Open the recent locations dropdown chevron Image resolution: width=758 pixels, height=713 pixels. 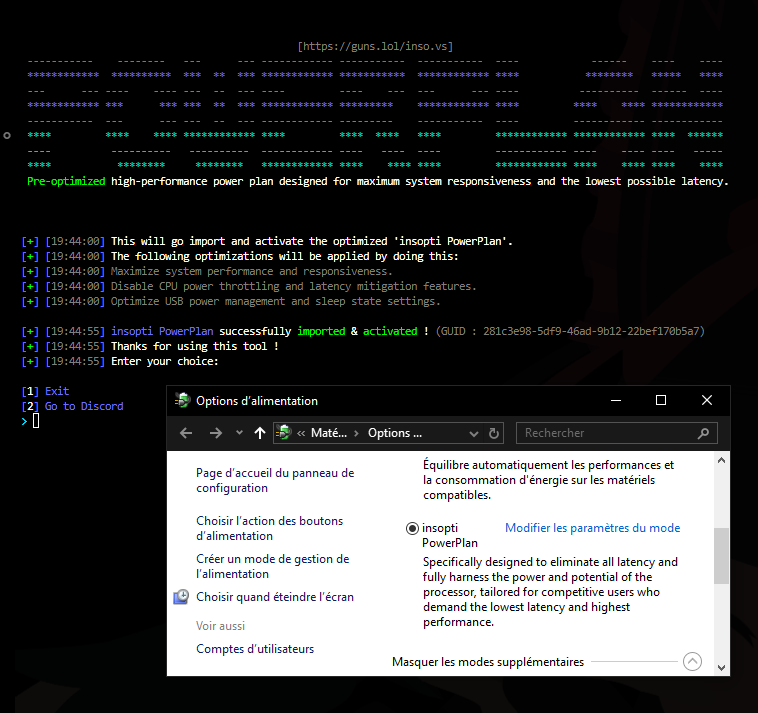(239, 433)
